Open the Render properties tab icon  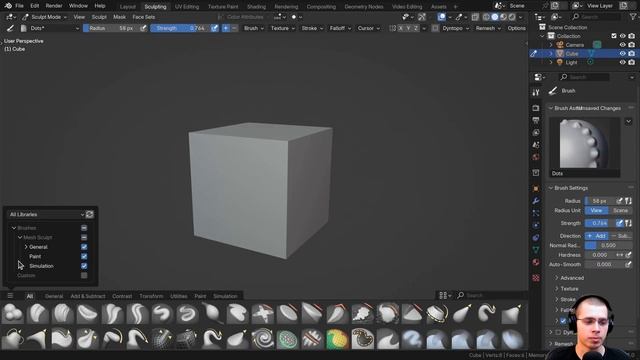(x=536, y=108)
